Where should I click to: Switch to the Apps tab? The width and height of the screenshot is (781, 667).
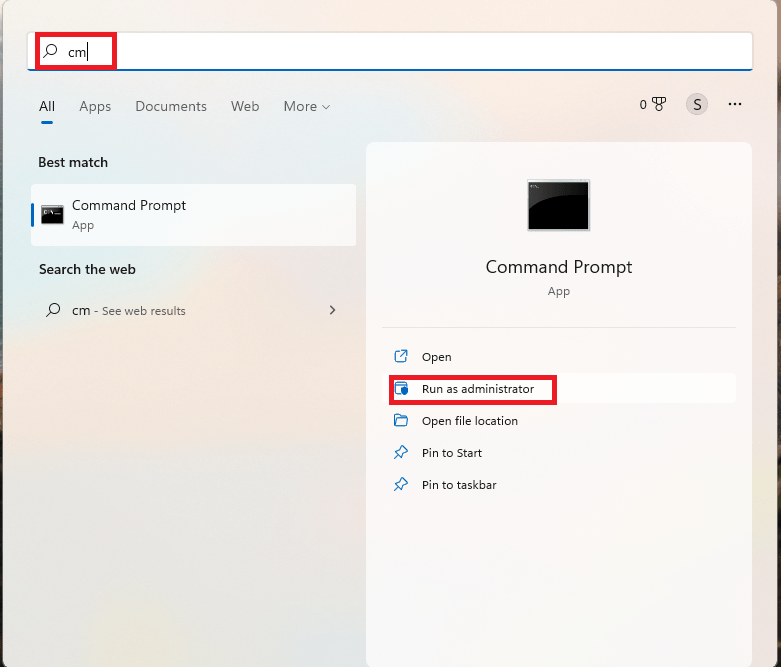tap(95, 106)
